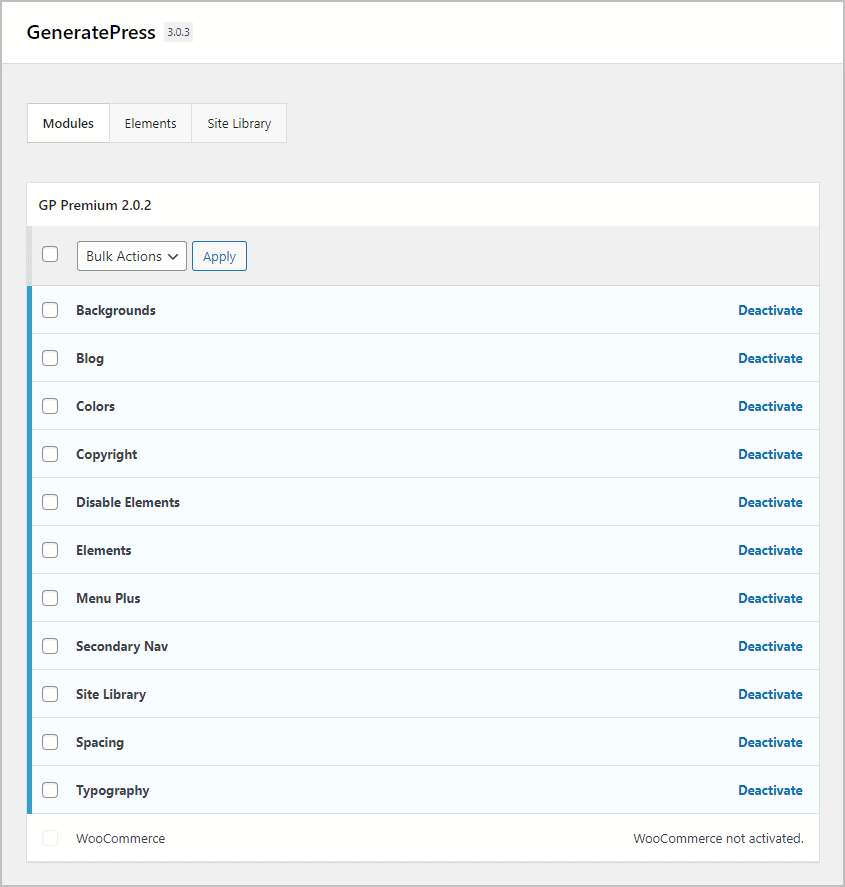Click the GP Premium 2.0.2 heading
845x887 pixels.
(95, 205)
